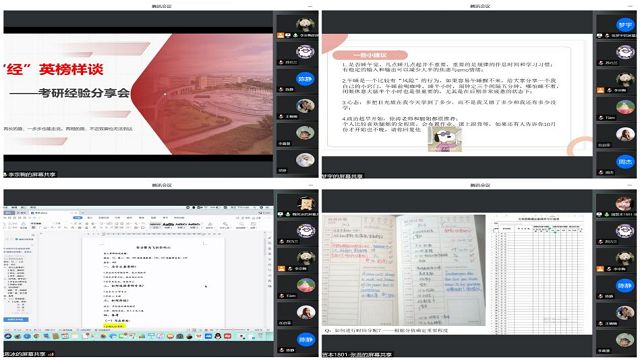Click the orange host badge in the WPS document meeting

(x=281, y=269)
